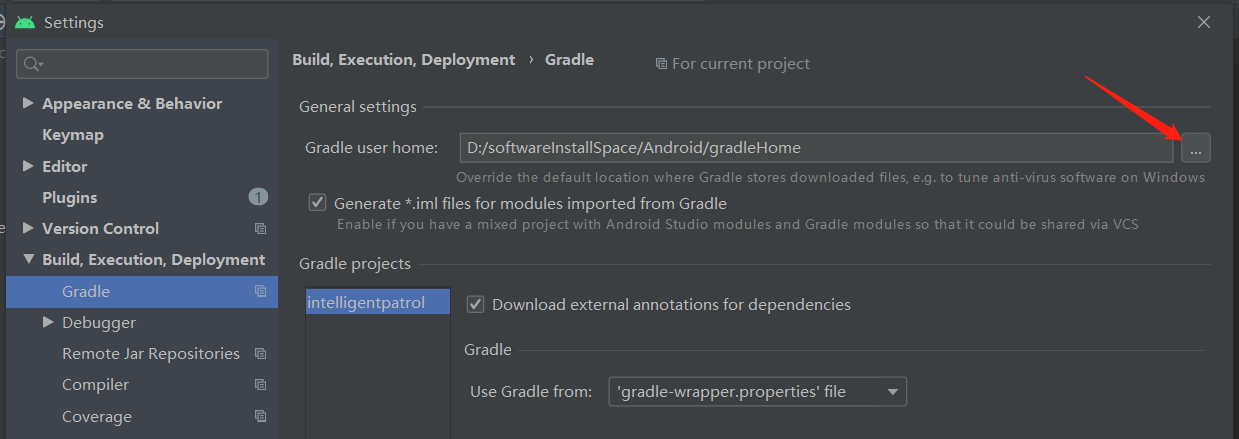Click the Plugins update count badge

(258, 197)
